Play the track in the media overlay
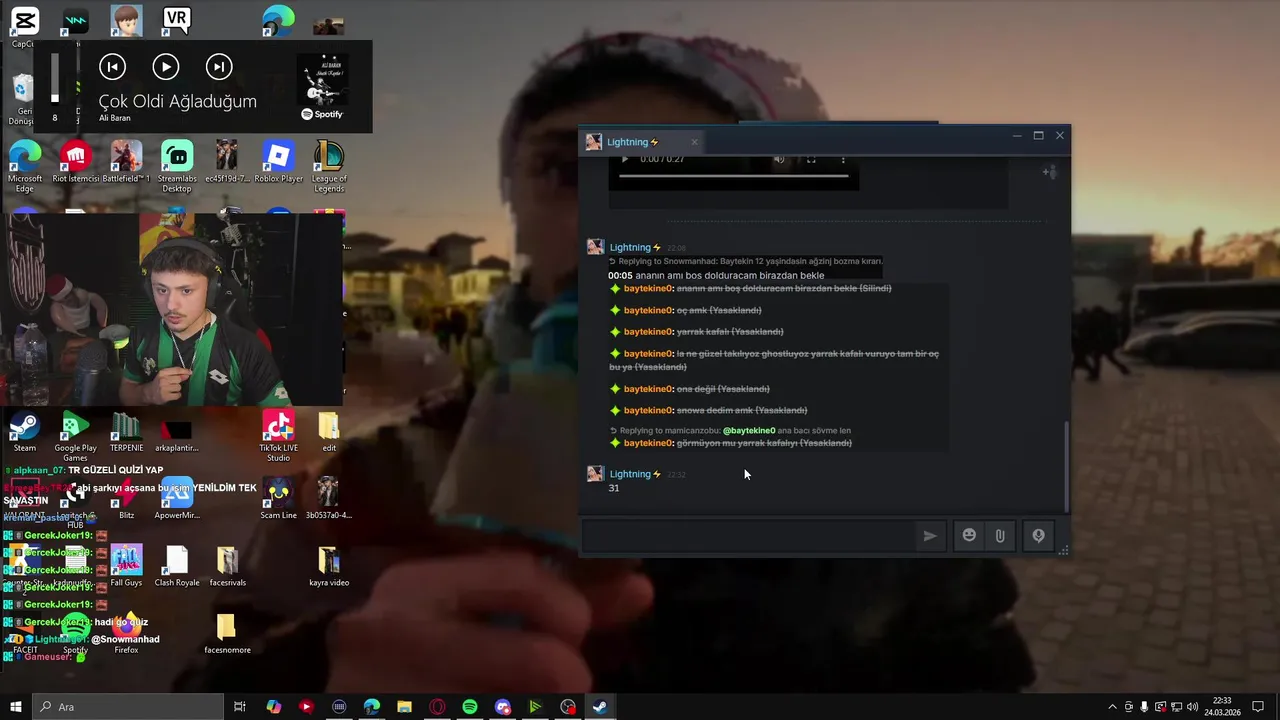1280x720 pixels. click(x=166, y=67)
